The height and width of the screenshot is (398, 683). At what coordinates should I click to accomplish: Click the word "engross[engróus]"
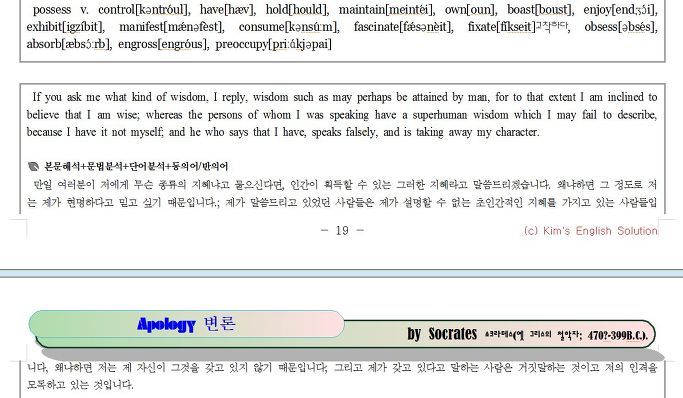(x=163, y=44)
